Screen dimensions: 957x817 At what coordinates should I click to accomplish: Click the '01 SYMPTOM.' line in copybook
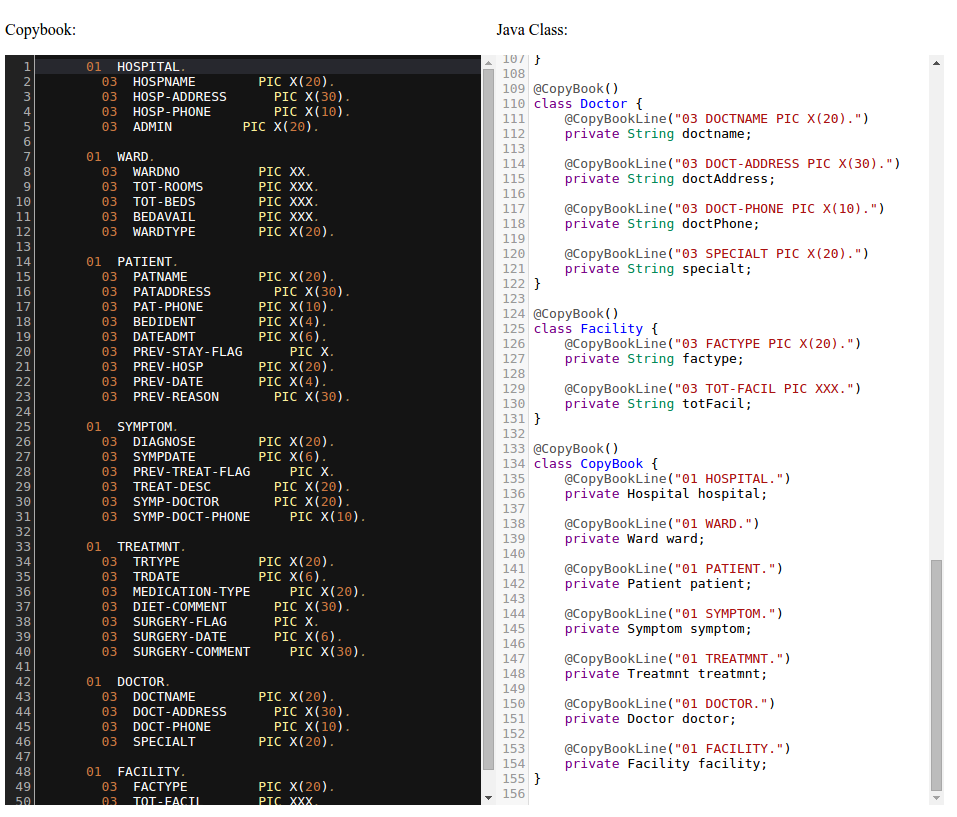click(132, 426)
